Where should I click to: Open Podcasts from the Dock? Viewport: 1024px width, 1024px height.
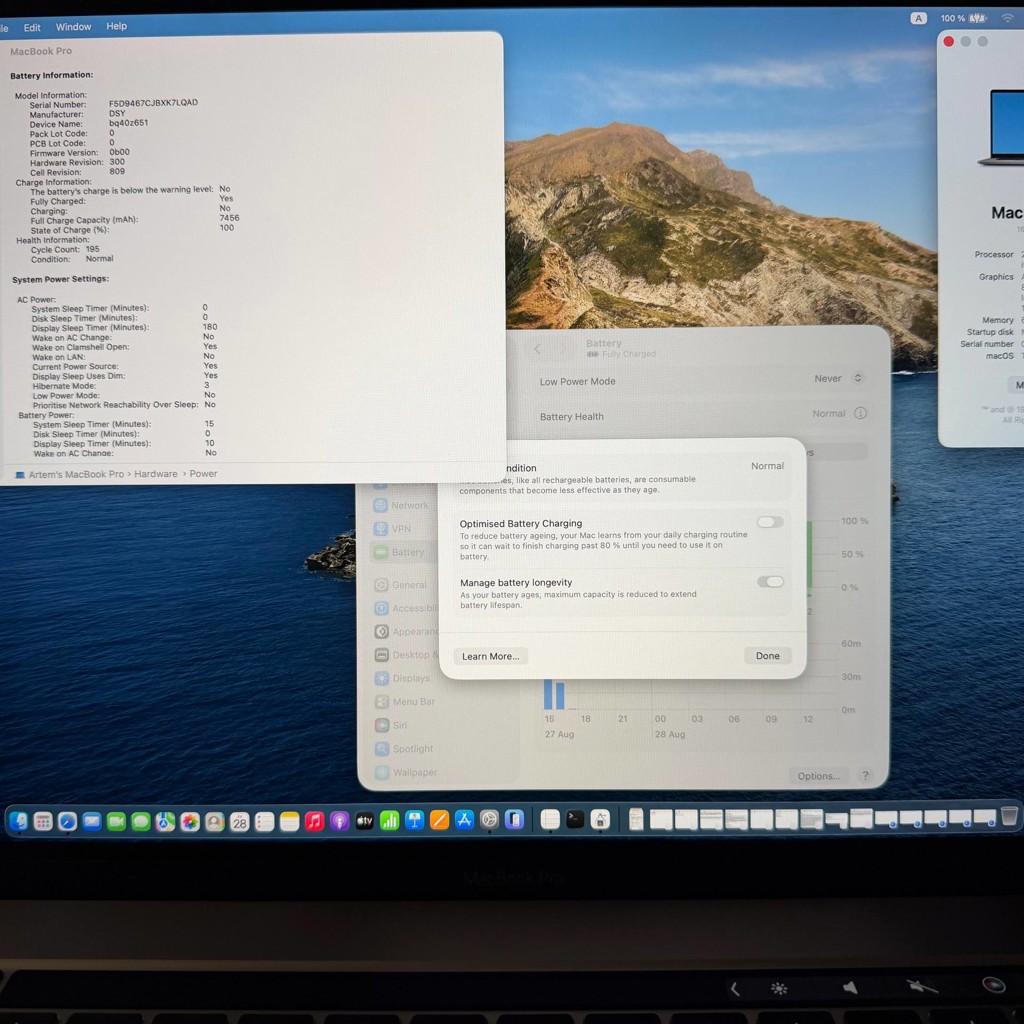340,821
